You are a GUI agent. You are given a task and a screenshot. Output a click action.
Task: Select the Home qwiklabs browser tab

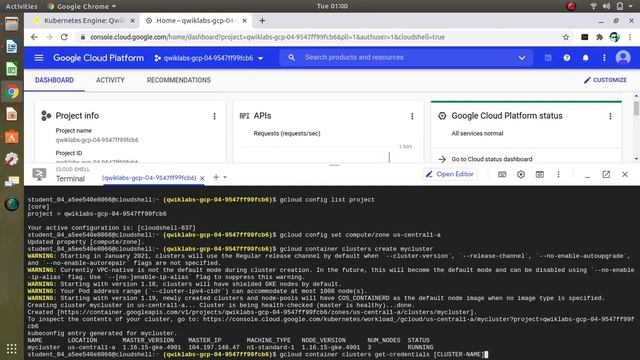(196, 20)
